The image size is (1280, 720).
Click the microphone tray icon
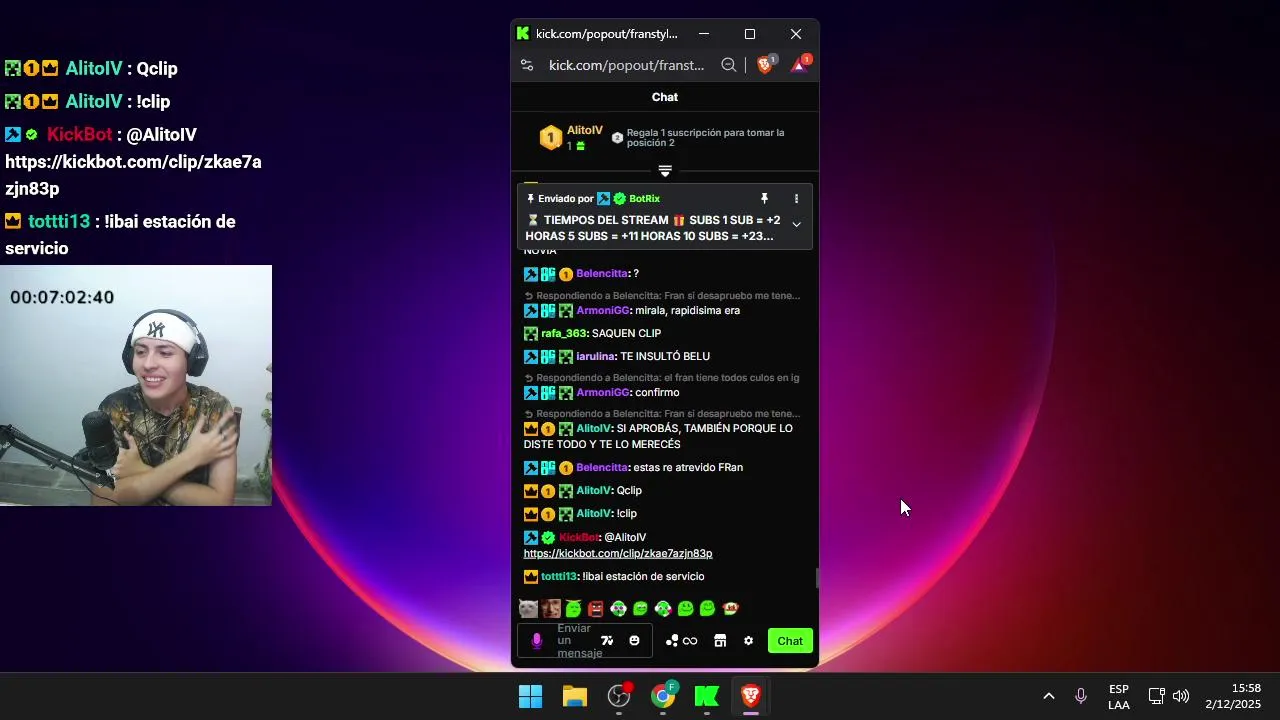tap(1081, 696)
